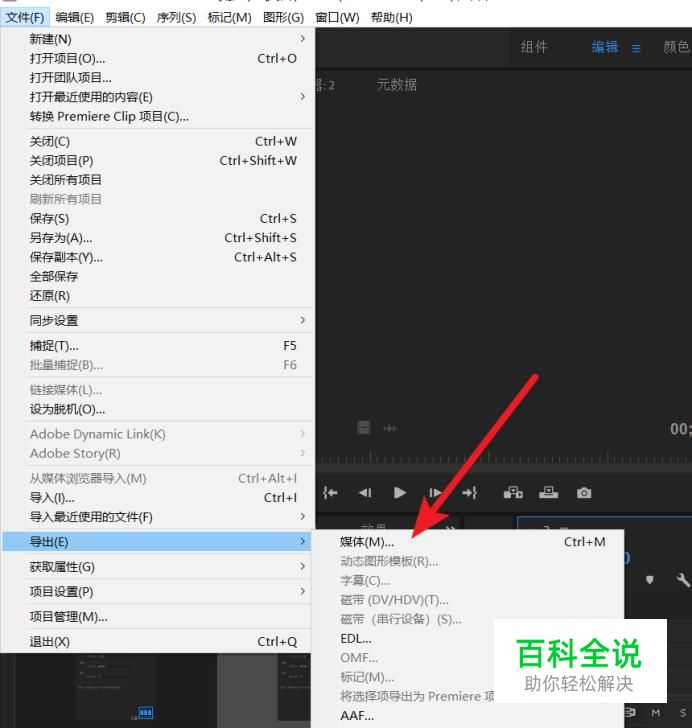Choose 保存(S) in File menu
This screenshot has width=692, height=728.
click(157, 218)
